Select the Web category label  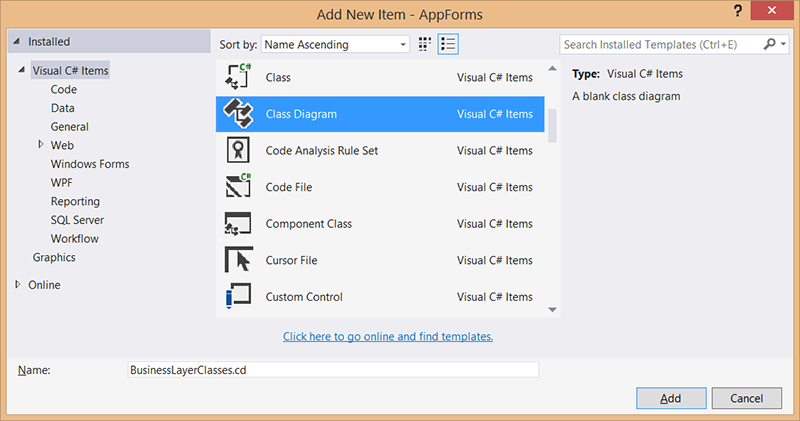coord(62,145)
